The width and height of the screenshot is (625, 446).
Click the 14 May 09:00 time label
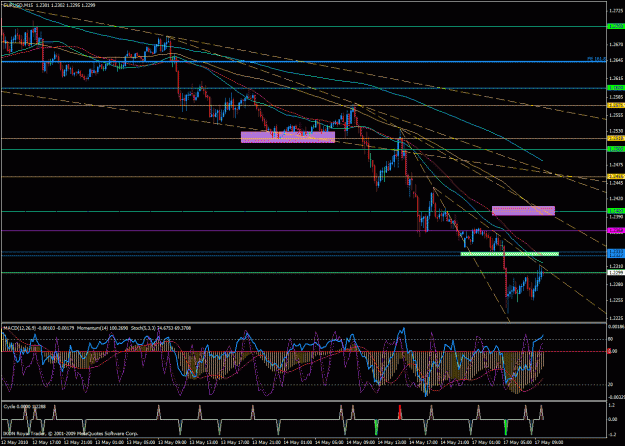point(361,442)
